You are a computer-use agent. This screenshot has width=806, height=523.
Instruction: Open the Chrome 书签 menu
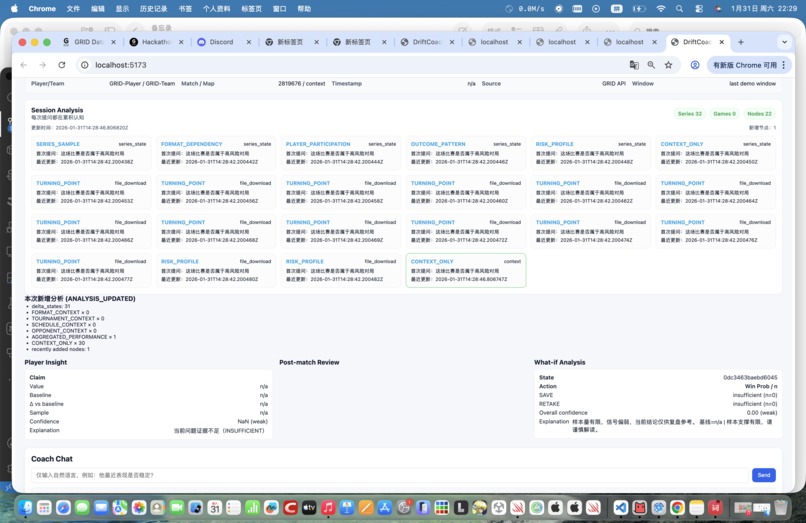(185, 9)
